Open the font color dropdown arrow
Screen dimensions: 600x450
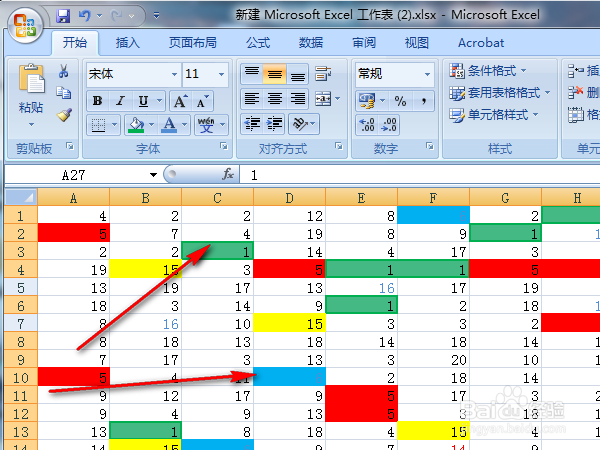point(184,125)
